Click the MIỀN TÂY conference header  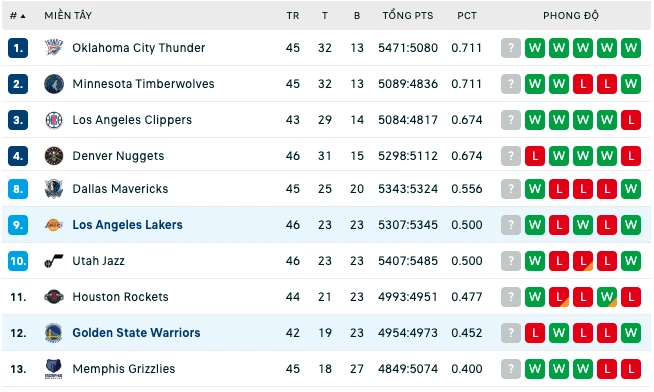tap(68, 16)
